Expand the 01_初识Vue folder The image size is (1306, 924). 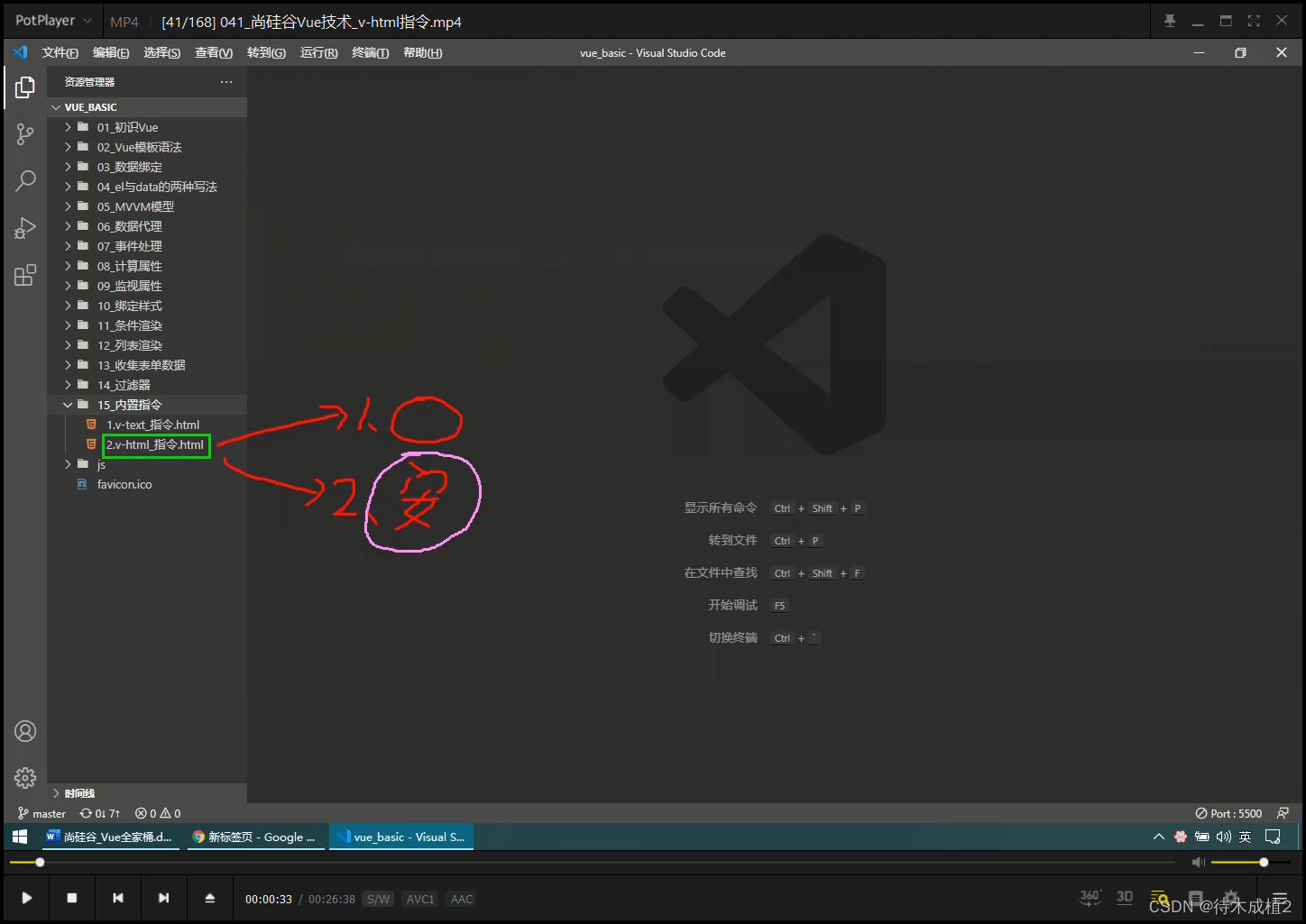click(x=147, y=127)
